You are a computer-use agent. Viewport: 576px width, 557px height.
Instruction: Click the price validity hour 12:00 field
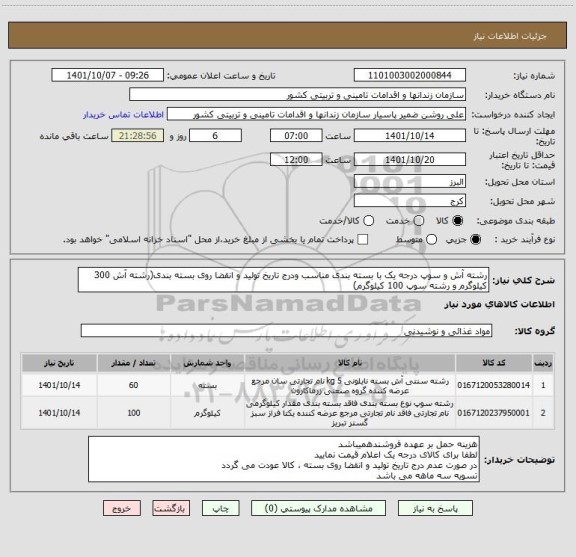[296, 159]
